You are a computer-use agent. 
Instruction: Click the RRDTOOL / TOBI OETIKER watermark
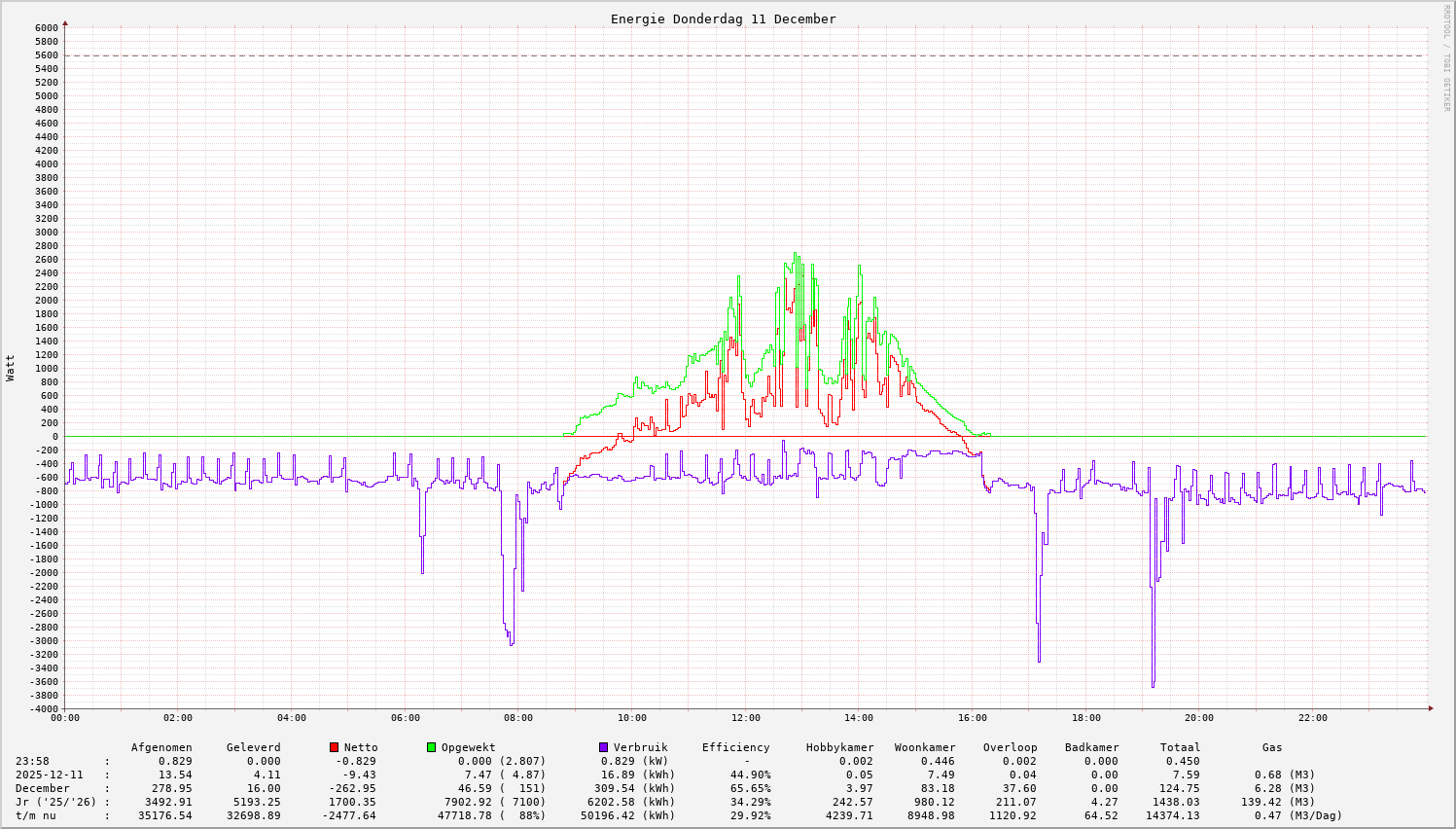[x=1445, y=58]
